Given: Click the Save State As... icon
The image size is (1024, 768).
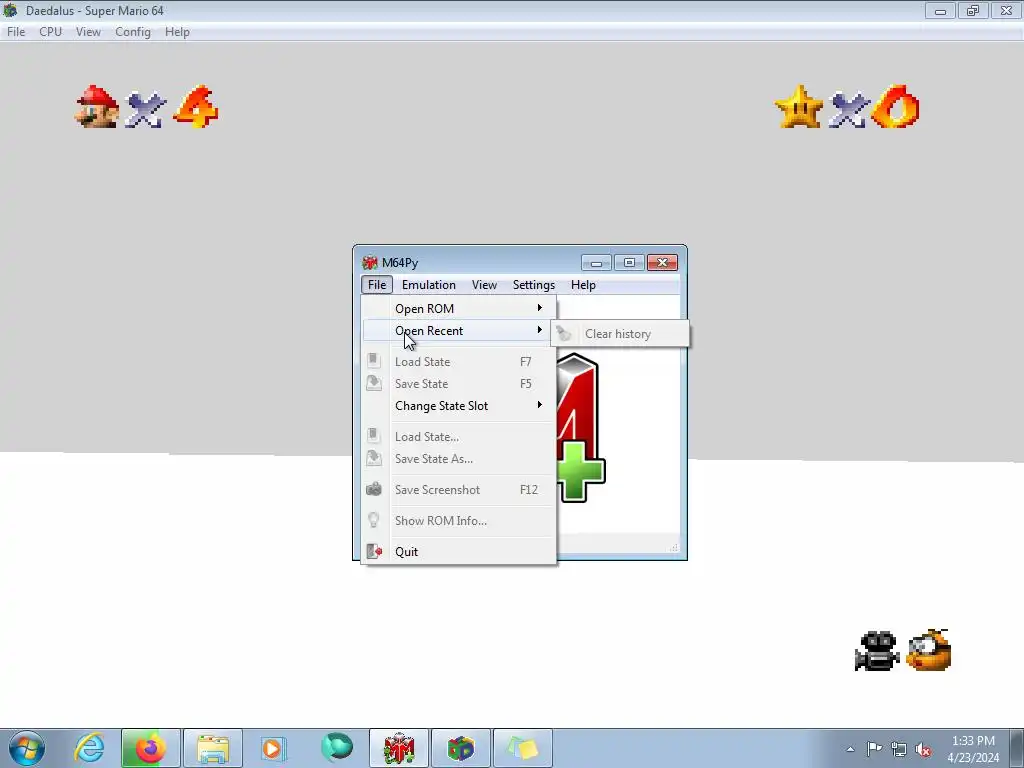Looking at the screenshot, I should 374,458.
